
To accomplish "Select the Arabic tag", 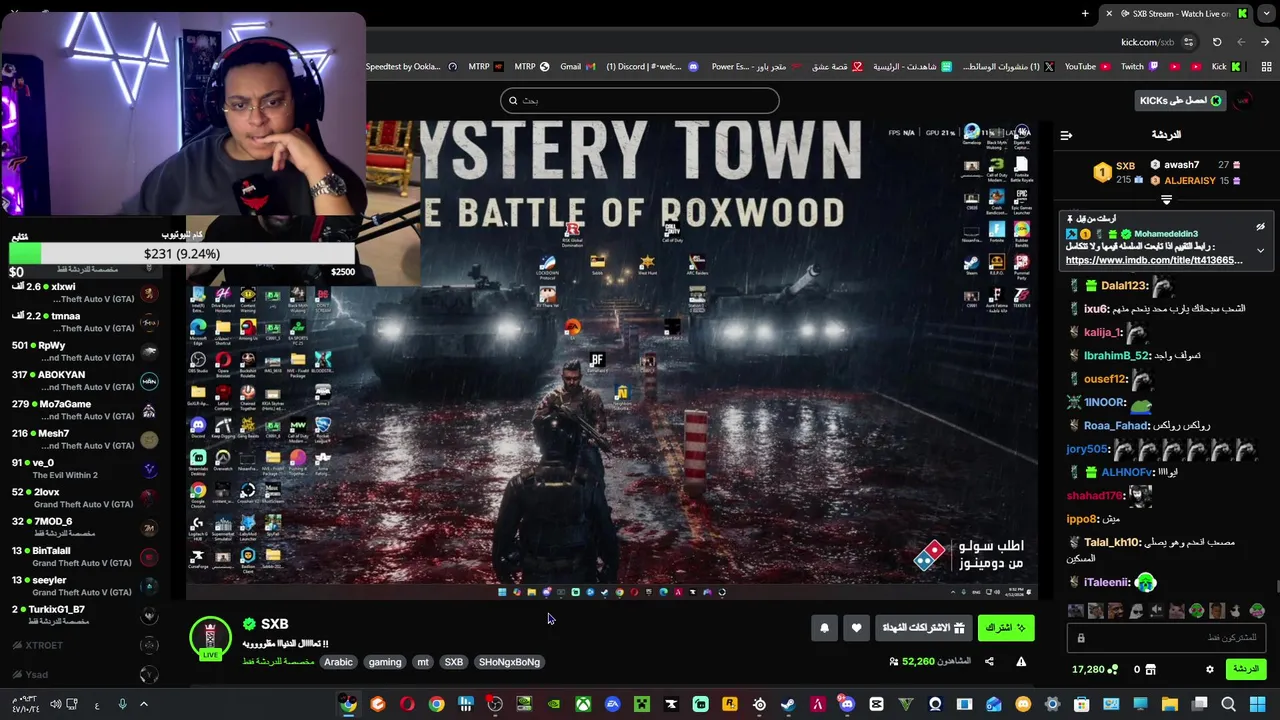I will 338,662.
